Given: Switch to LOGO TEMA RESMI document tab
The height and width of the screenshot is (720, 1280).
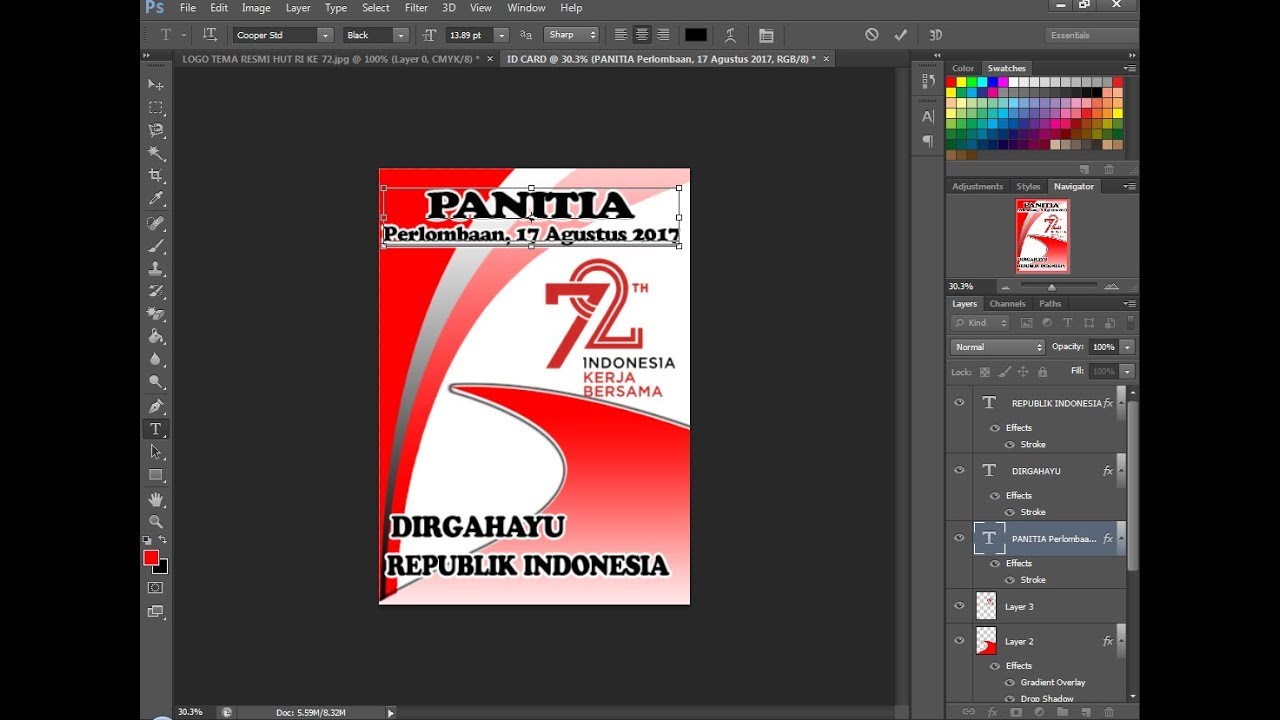Looking at the screenshot, I should pyautogui.click(x=330, y=59).
